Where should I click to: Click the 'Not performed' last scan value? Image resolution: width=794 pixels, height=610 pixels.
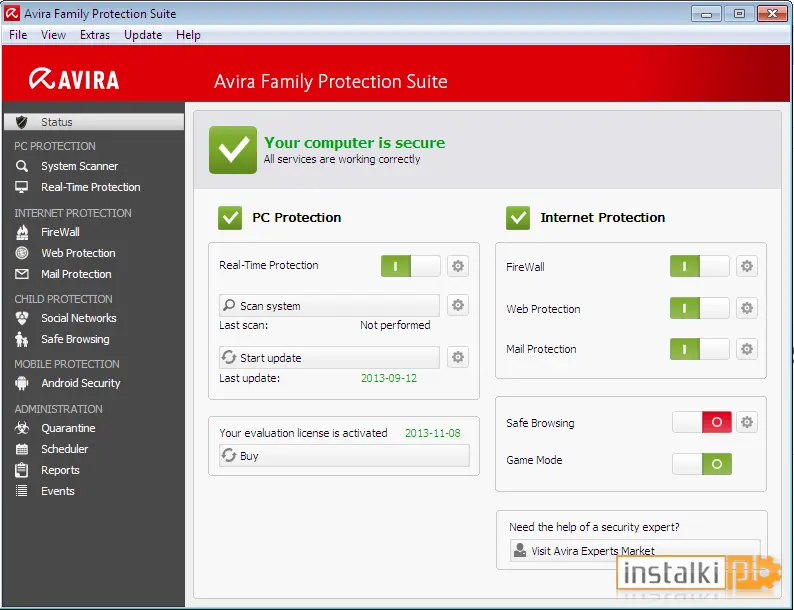(395, 325)
